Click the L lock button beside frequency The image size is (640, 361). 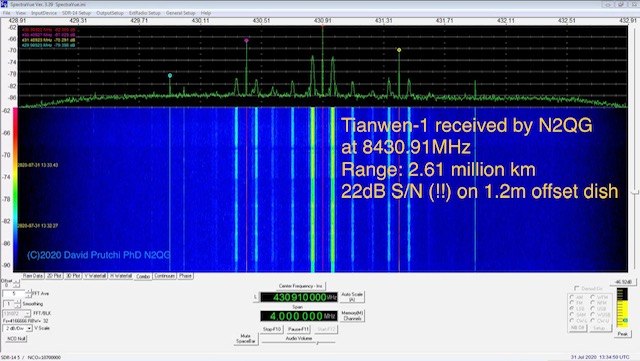click(x=256, y=297)
